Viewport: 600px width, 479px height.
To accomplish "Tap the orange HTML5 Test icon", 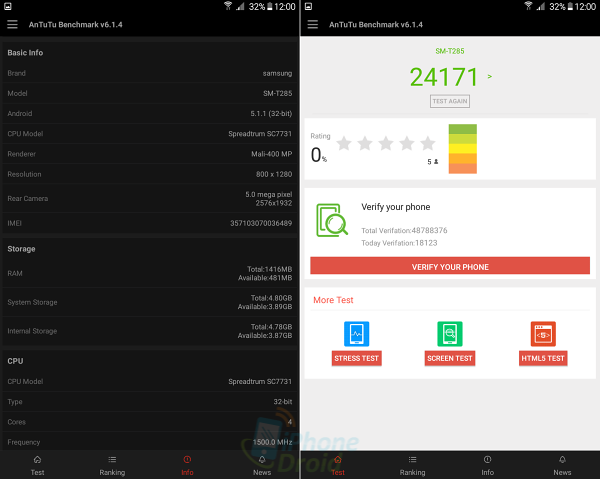I will 543,334.
